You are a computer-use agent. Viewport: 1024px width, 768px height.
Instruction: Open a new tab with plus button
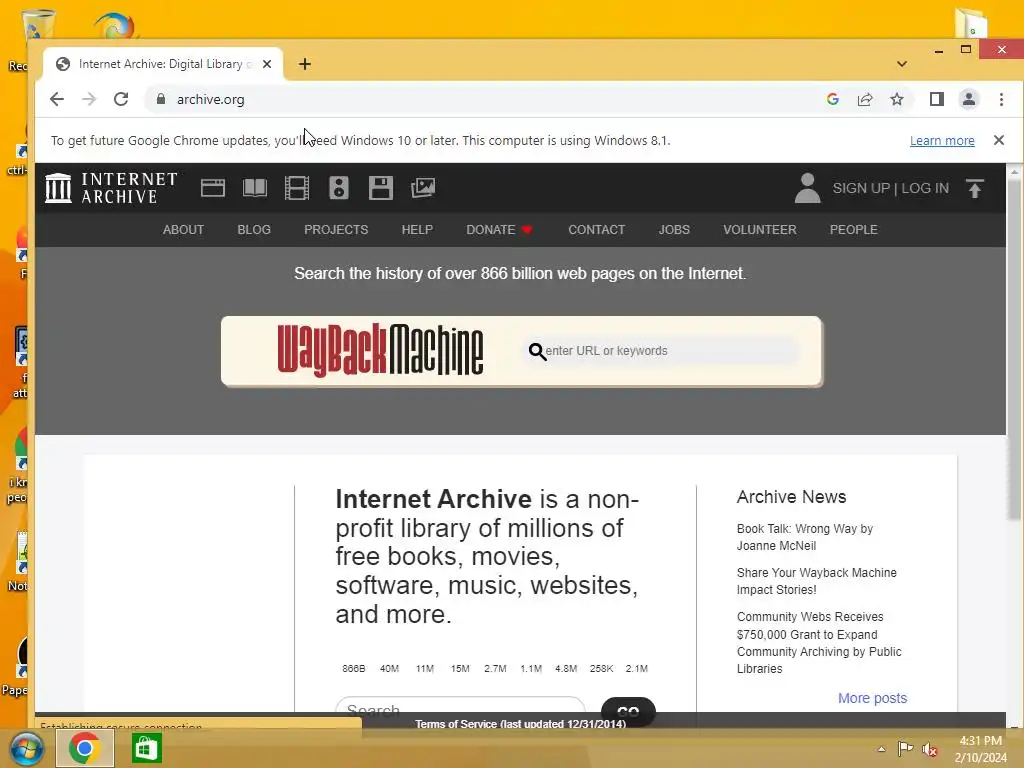click(304, 64)
